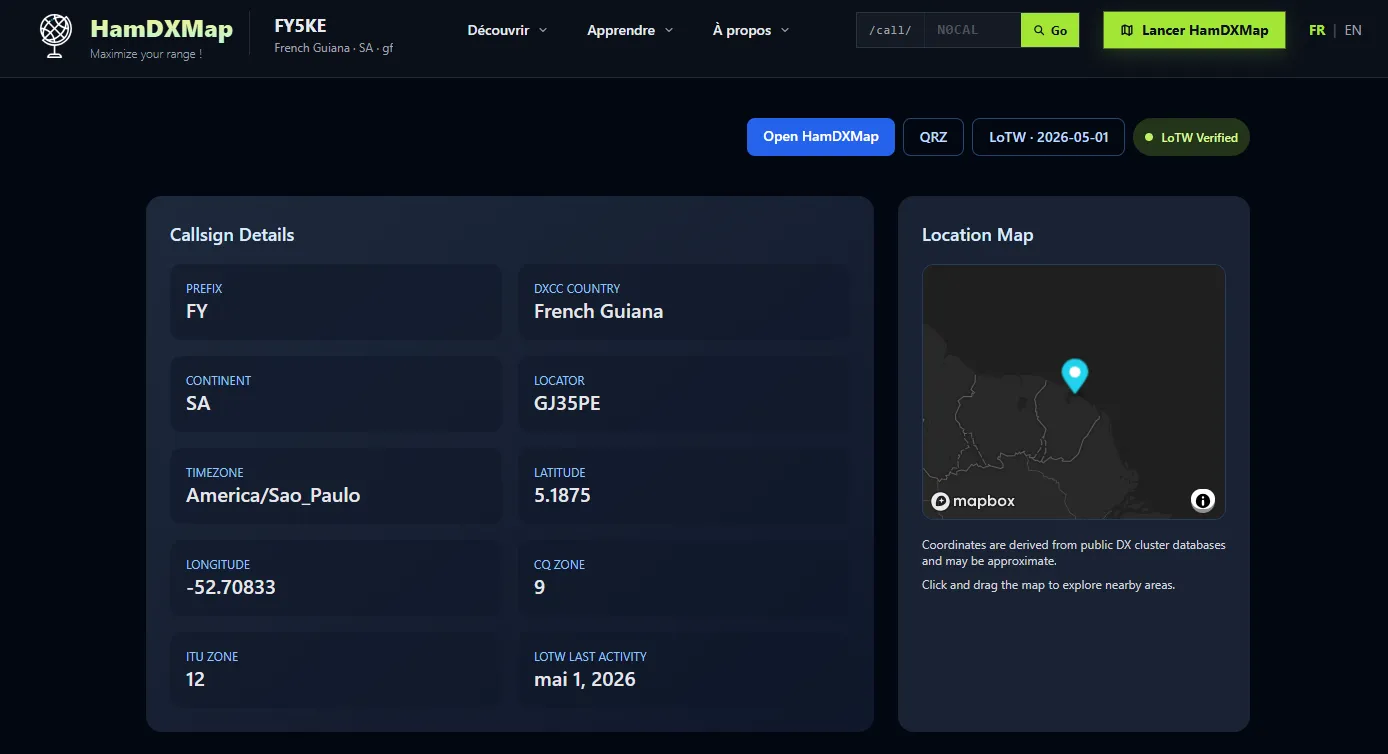Open the Mapbox info icon
The height and width of the screenshot is (754, 1388).
pyautogui.click(x=1203, y=500)
